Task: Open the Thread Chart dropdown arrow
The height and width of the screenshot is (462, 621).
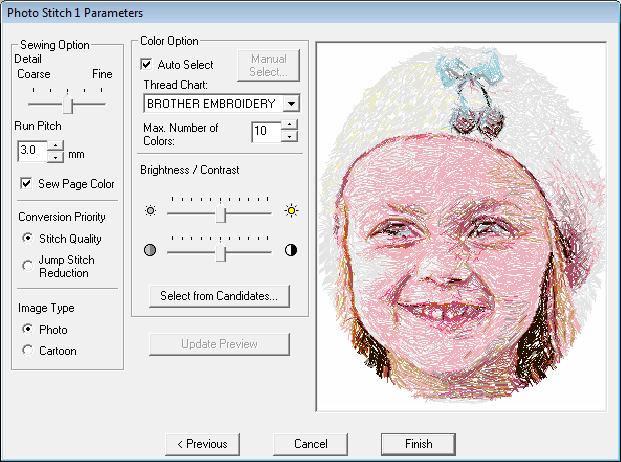Action: (291, 104)
